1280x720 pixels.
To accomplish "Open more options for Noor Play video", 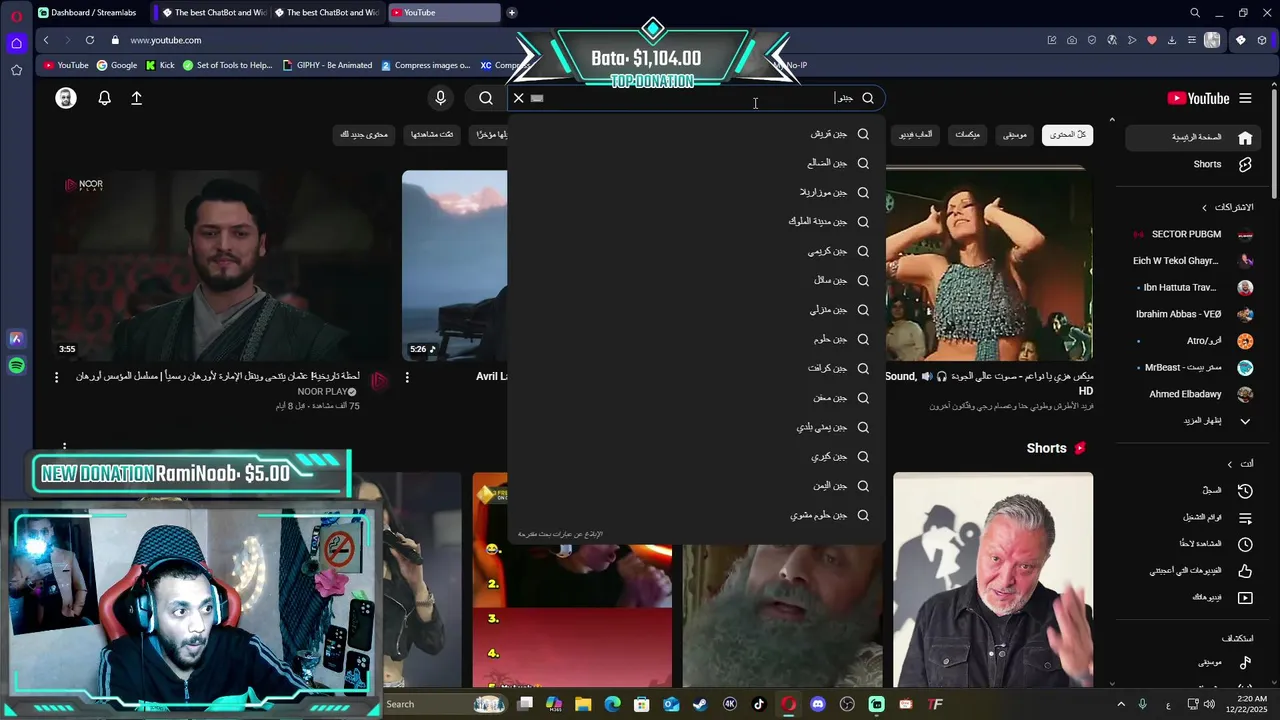I will [x=56, y=377].
